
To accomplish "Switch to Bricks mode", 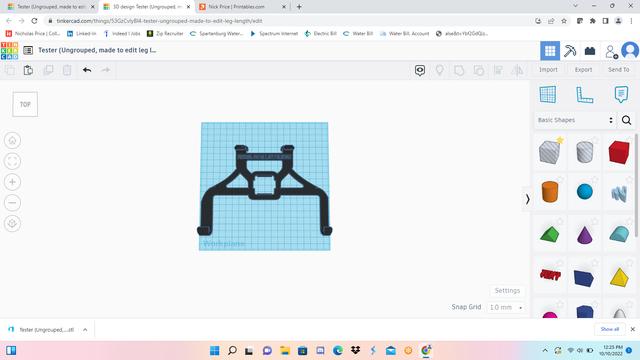I will (x=590, y=51).
